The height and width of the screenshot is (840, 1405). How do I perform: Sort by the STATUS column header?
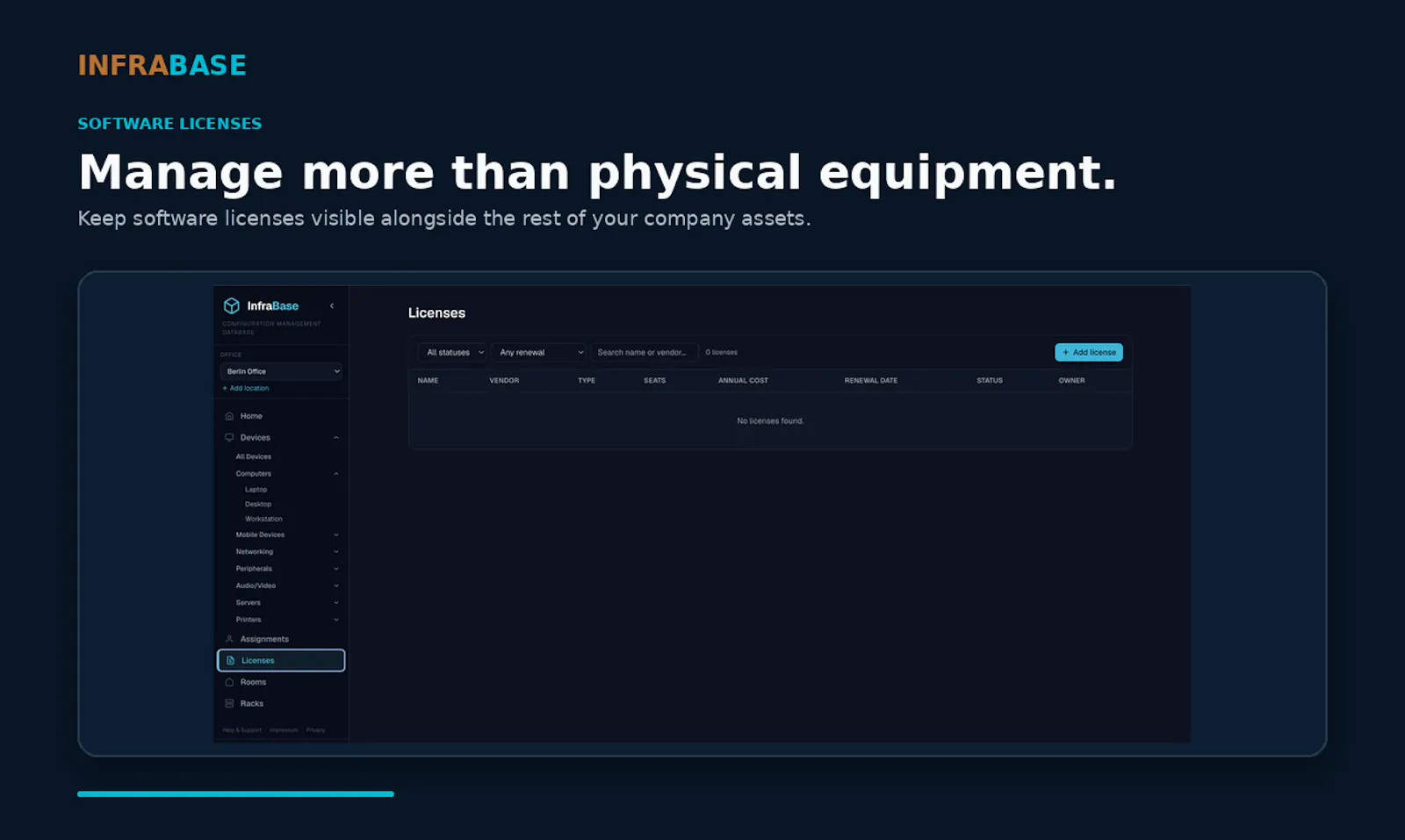tap(990, 380)
